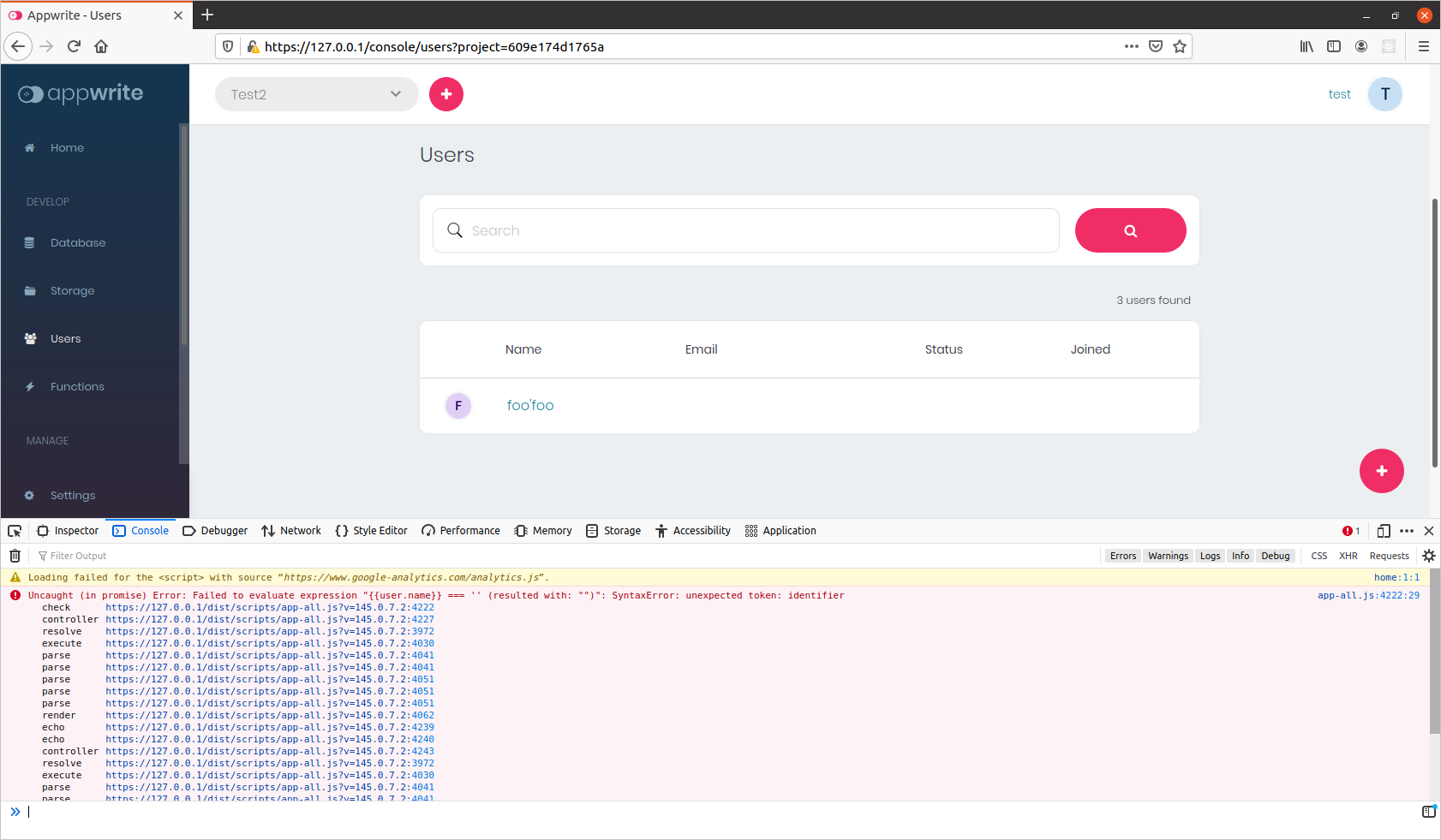Open the Style Editor devtools tab
1441x840 pixels.
pos(371,531)
